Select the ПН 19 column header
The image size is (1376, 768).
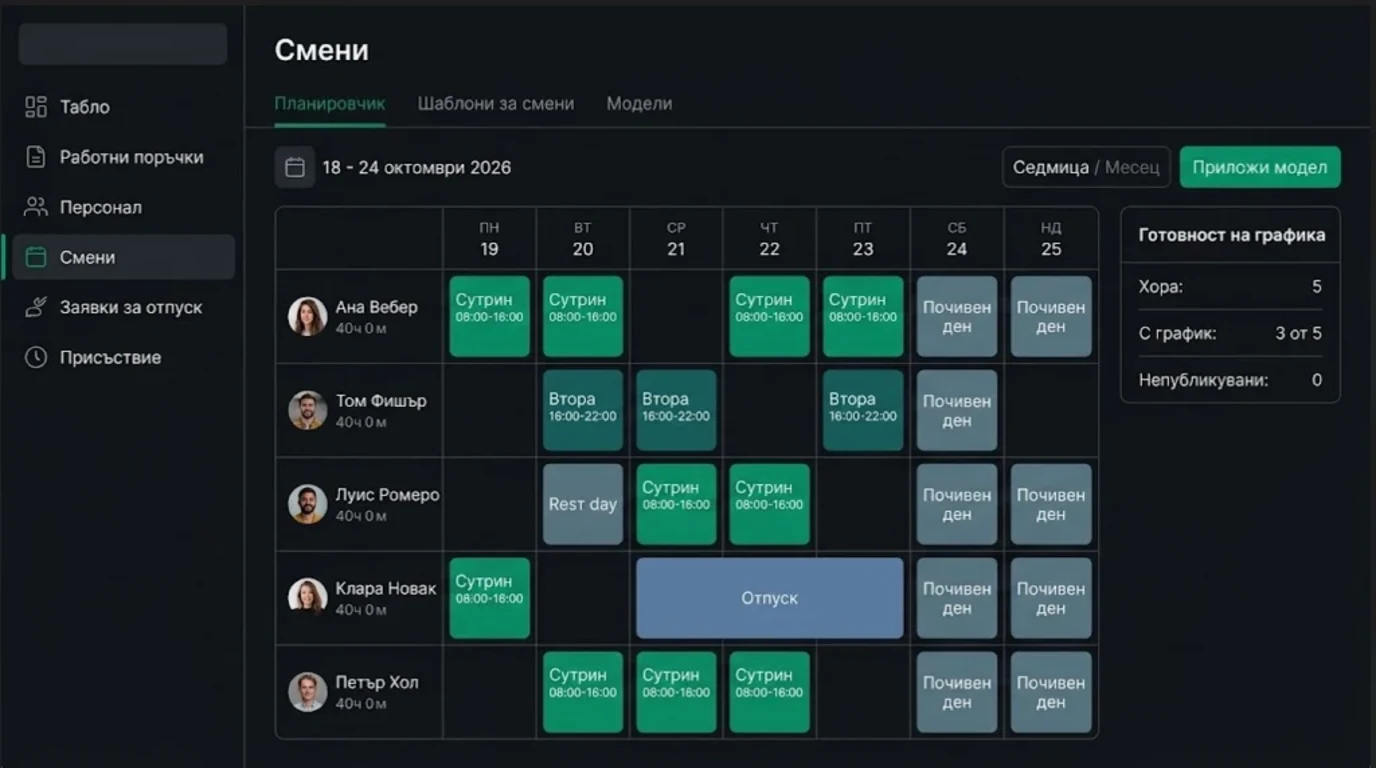pyautogui.click(x=490, y=239)
